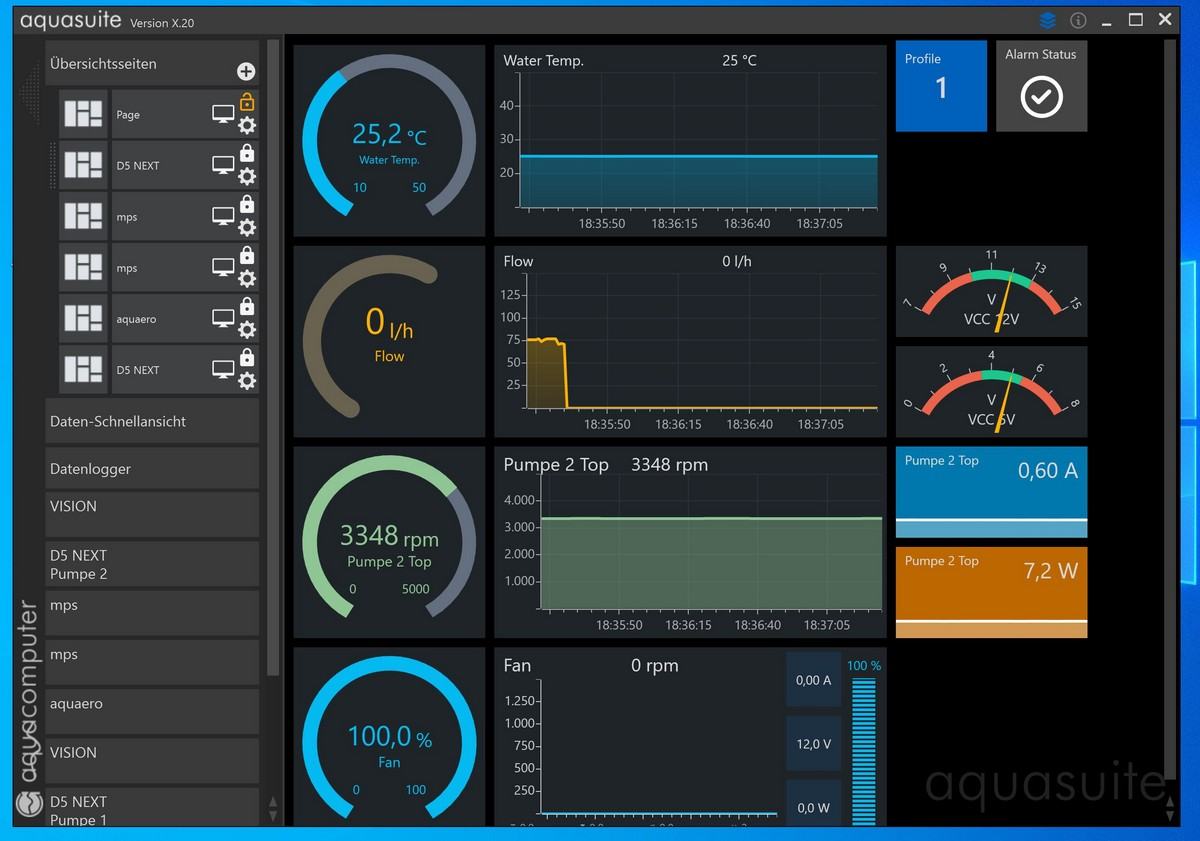The image size is (1200, 841).
Task: Click the Water Temp. 25,2 °C gauge
Action: pyautogui.click(x=389, y=141)
